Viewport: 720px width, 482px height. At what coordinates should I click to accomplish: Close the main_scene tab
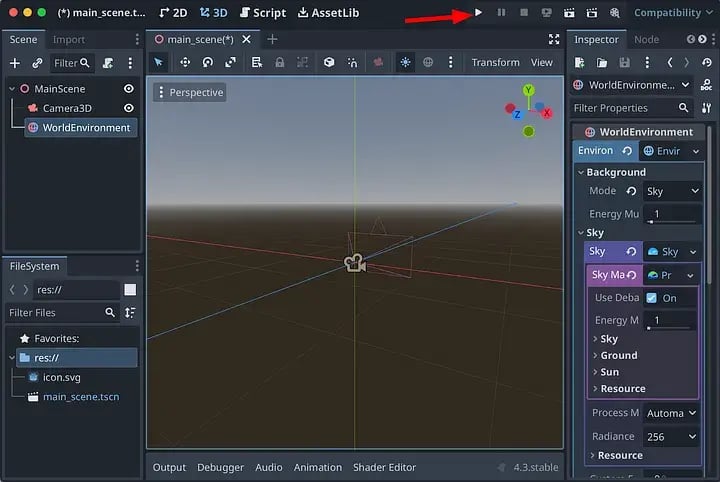[246, 39]
